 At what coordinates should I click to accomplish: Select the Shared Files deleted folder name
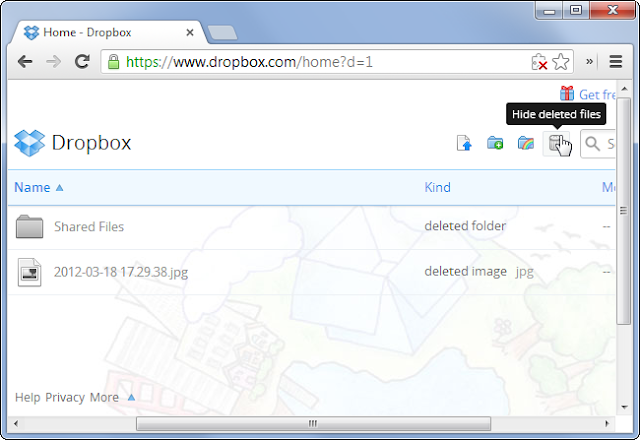89,227
